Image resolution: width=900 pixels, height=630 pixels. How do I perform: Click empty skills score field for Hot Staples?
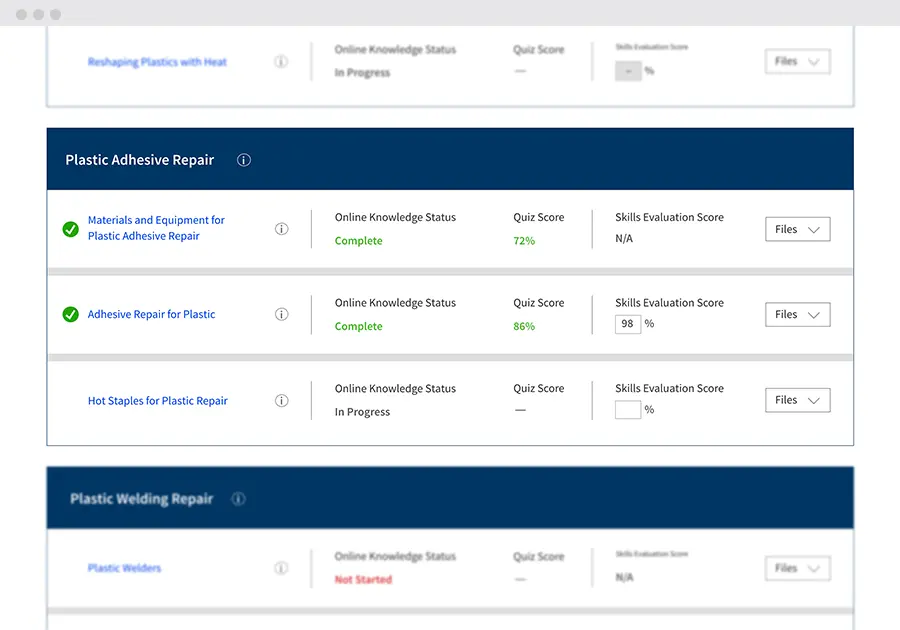(x=627, y=410)
